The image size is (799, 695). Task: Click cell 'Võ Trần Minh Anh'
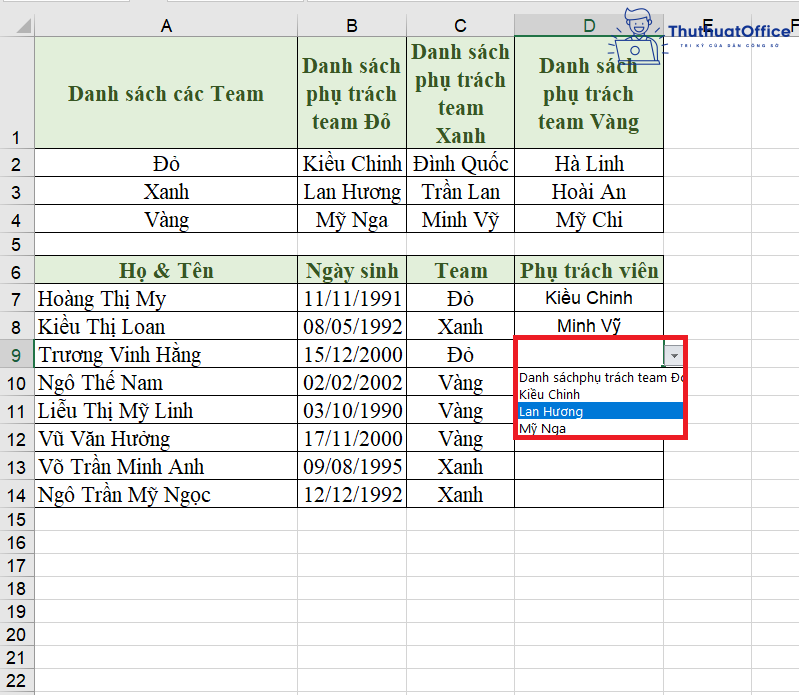tap(166, 466)
